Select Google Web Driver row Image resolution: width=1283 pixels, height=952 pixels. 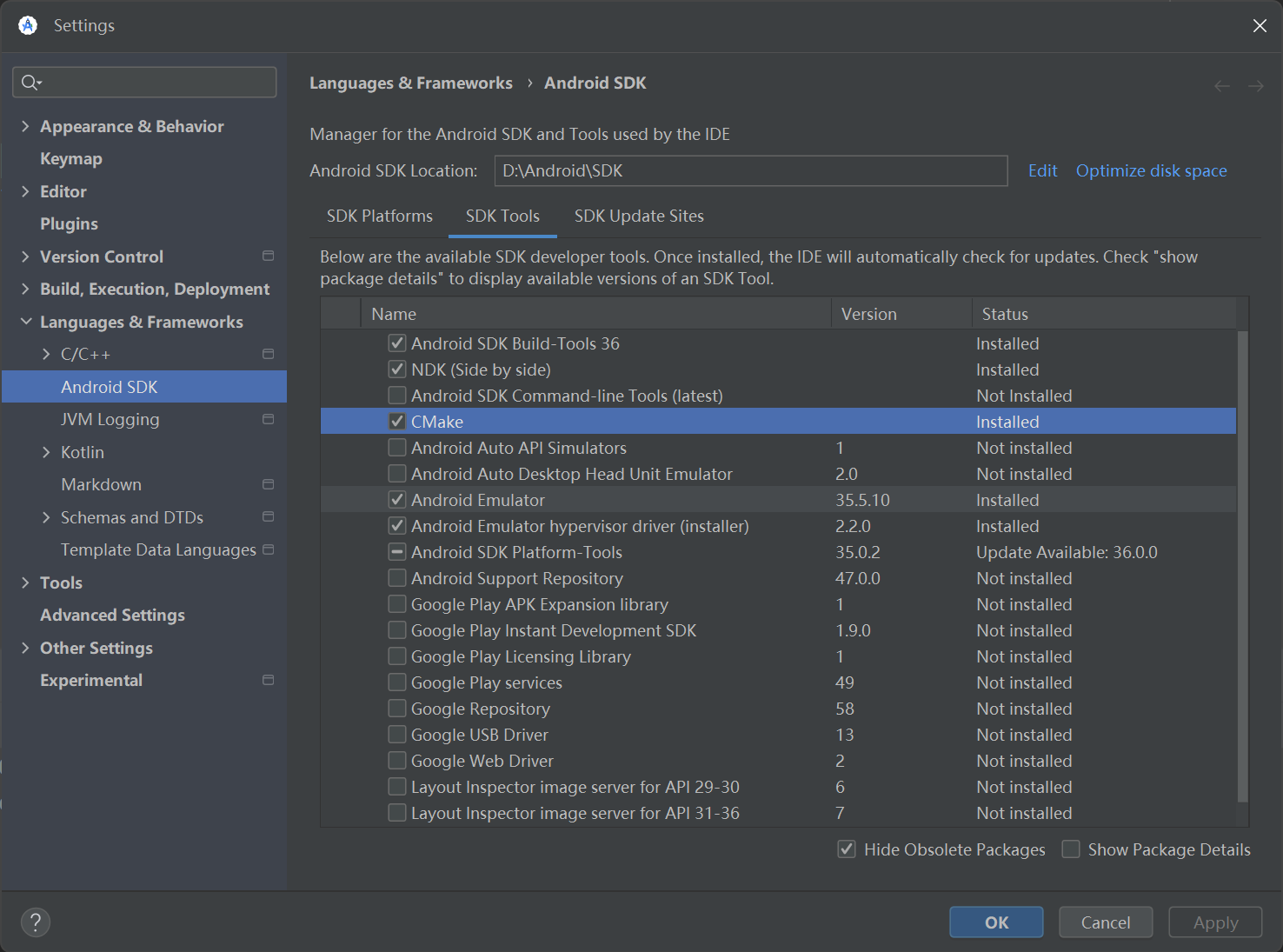click(x=778, y=761)
